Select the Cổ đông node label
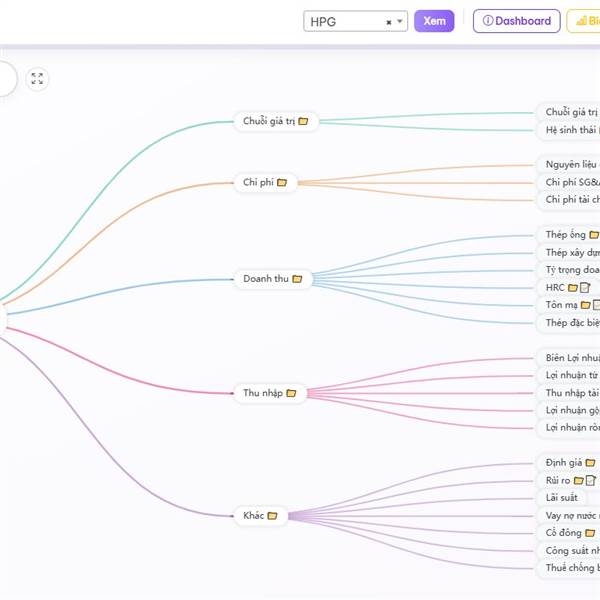Screen dimensions: 600x600 pyautogui.click(x=564, y=533)
